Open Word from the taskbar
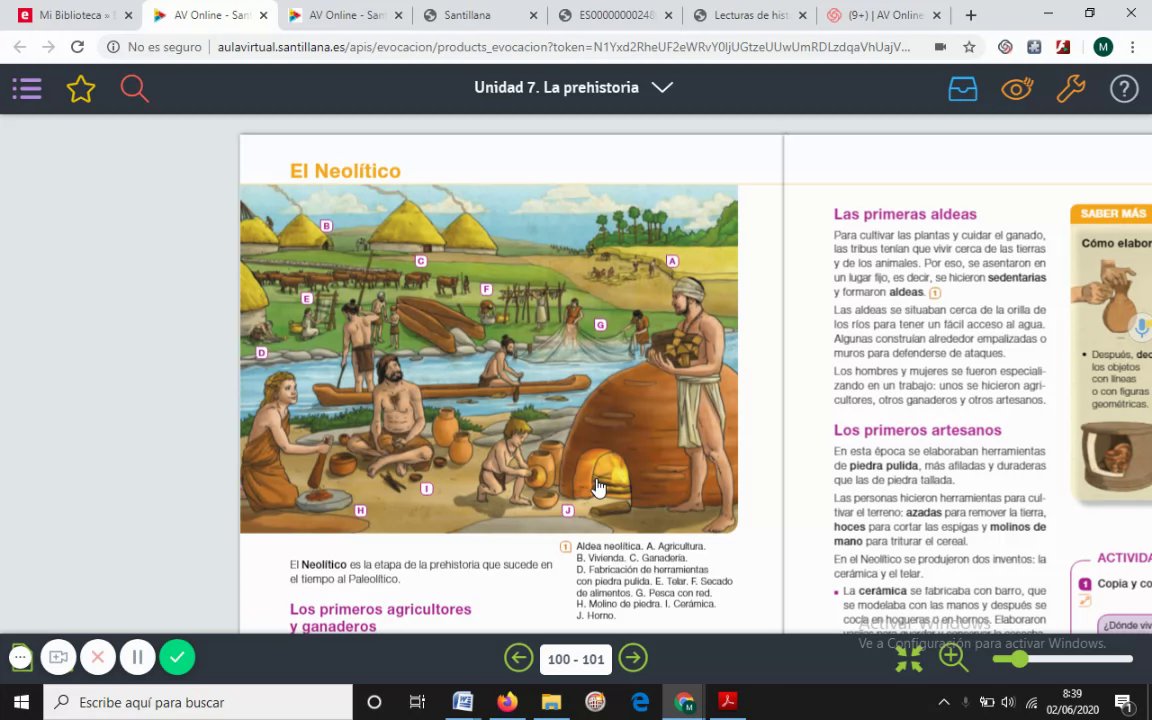Screen dimensions: 1152x720 coord(462,702)
